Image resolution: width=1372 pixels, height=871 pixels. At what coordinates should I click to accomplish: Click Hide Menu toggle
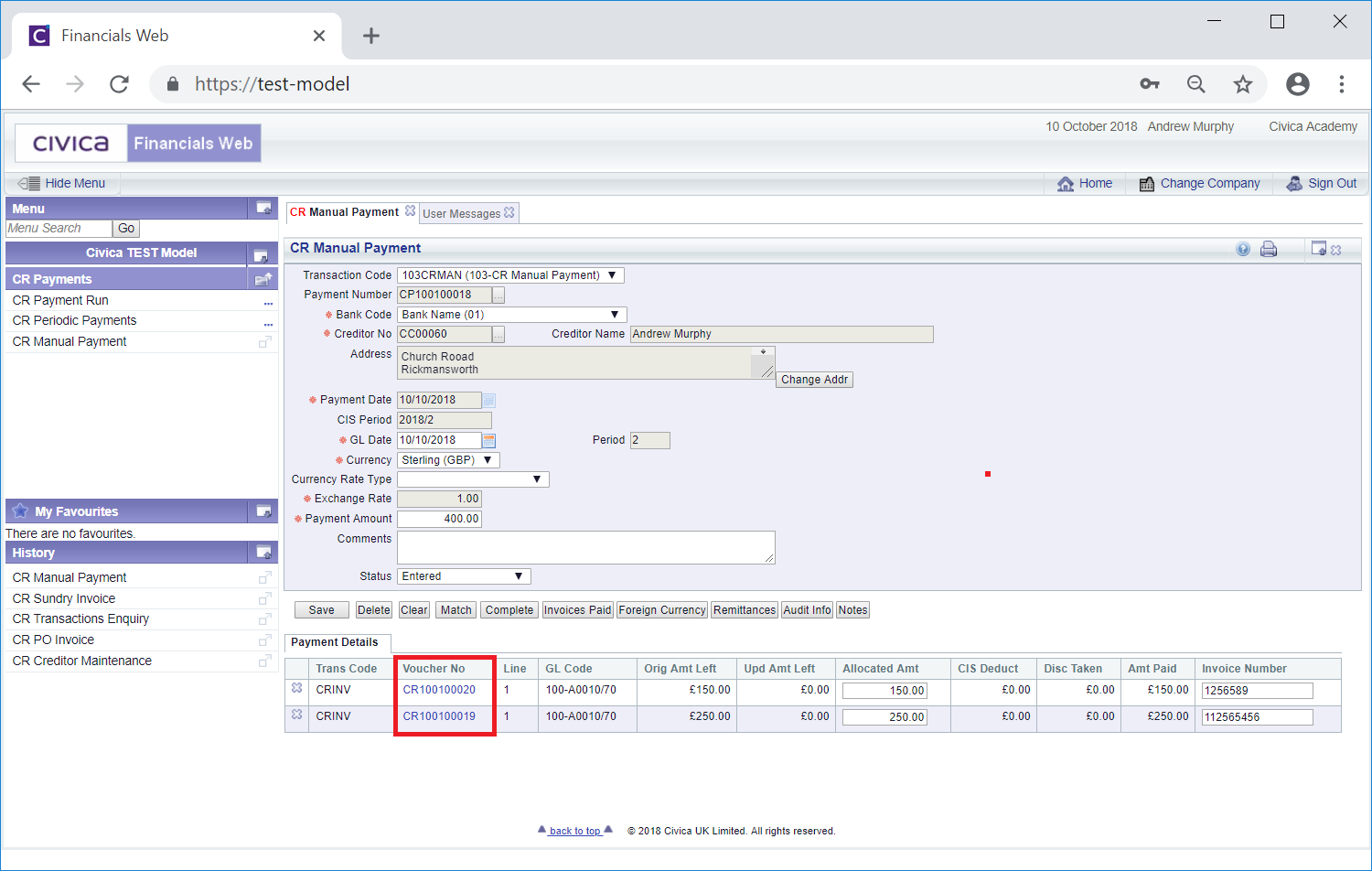(x=61, y=183)
